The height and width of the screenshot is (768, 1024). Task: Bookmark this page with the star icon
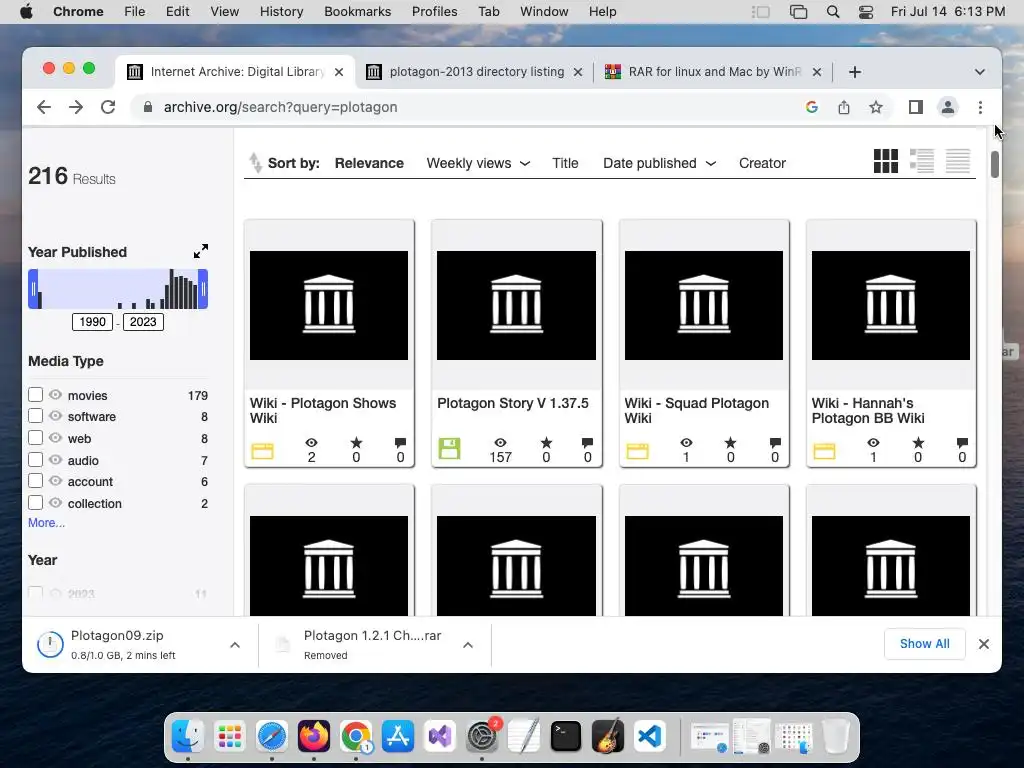876,107
